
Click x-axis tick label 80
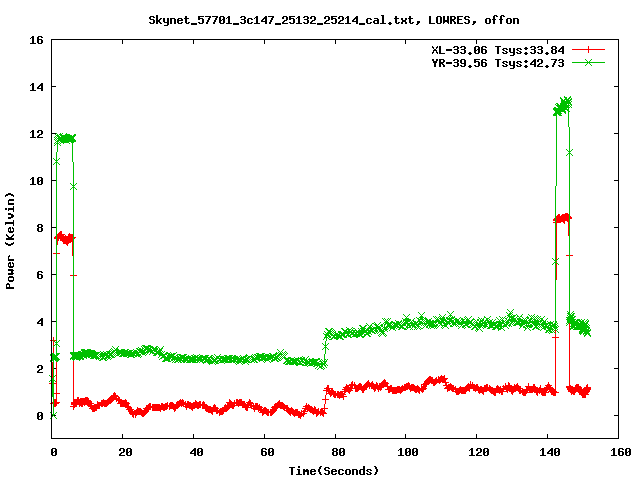pyautogui.click(x=338, y=452)
